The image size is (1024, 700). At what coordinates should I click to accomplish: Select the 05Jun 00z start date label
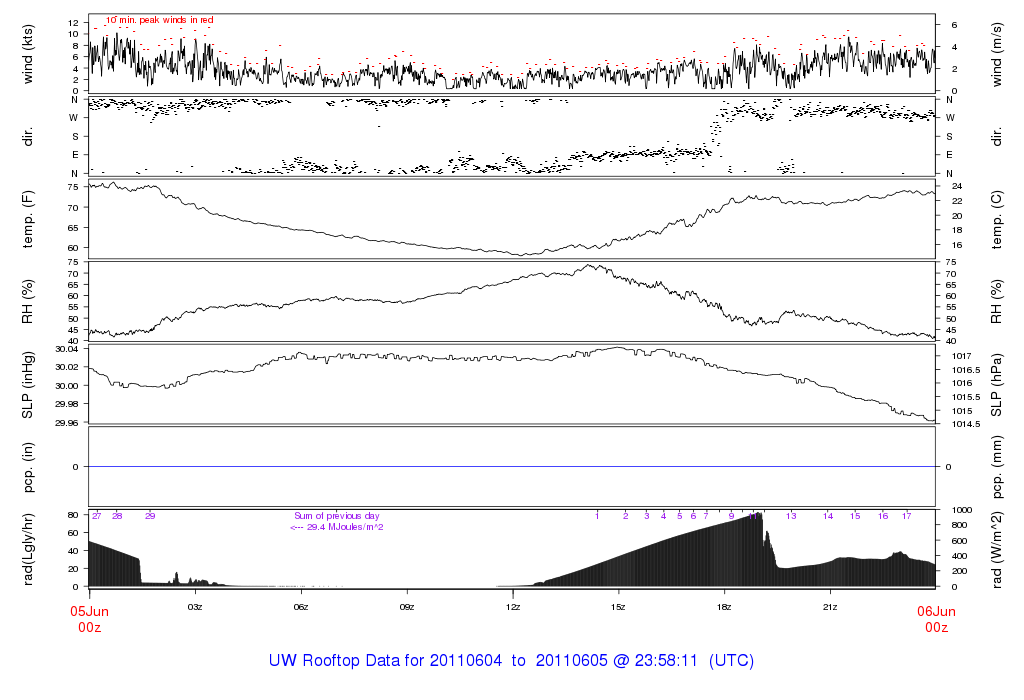pos(89,619)
